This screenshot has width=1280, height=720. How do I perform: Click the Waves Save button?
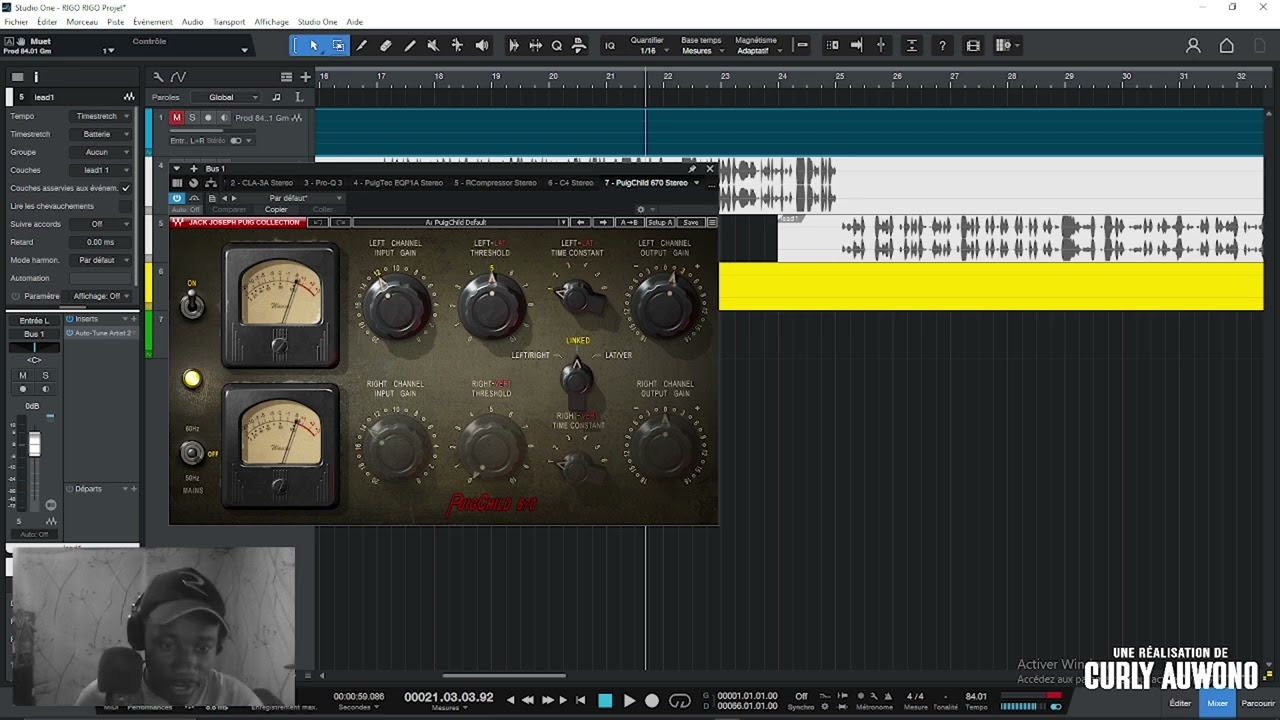(690, 222)
